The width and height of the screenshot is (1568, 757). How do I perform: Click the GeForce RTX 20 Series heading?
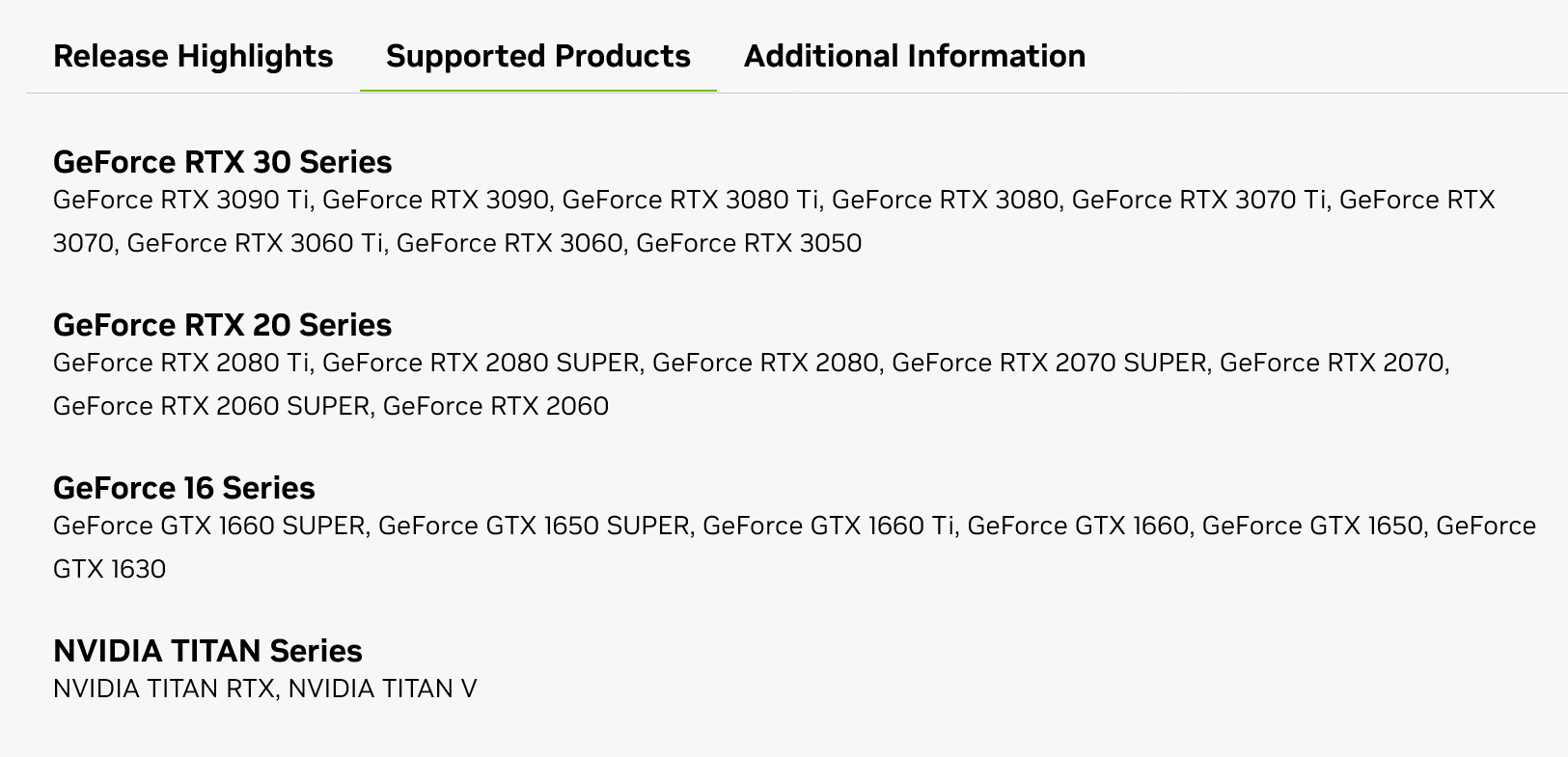tap(222, 324)
